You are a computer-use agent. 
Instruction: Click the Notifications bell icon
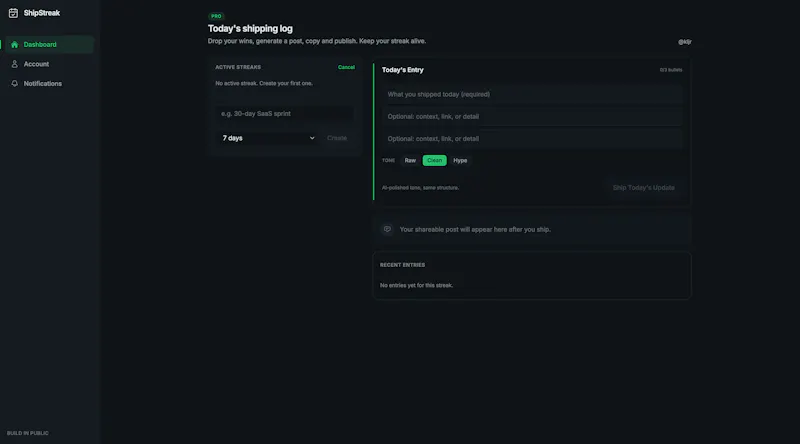click(14, 83)
